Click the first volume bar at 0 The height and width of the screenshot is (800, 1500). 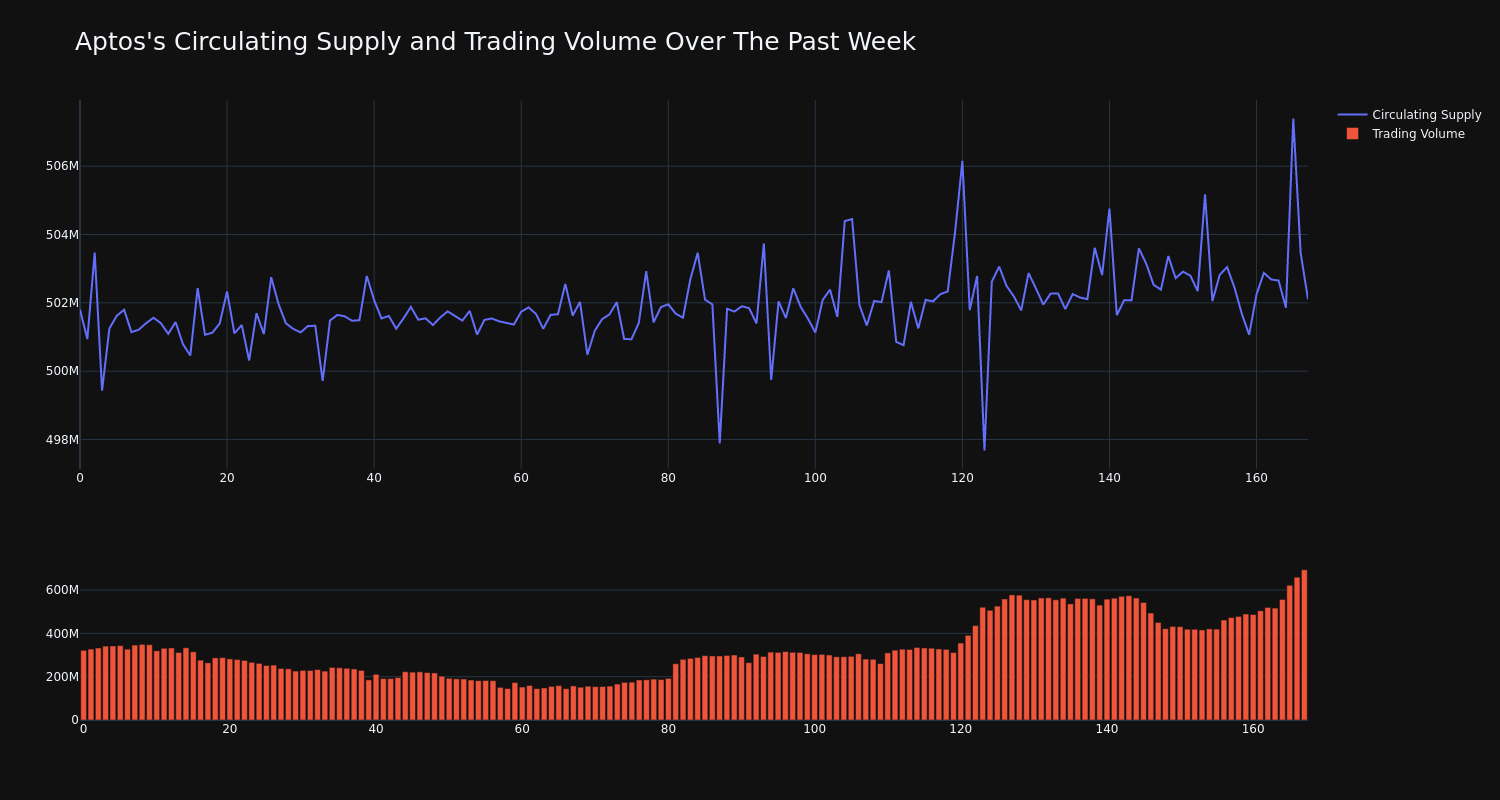[84, 685]
